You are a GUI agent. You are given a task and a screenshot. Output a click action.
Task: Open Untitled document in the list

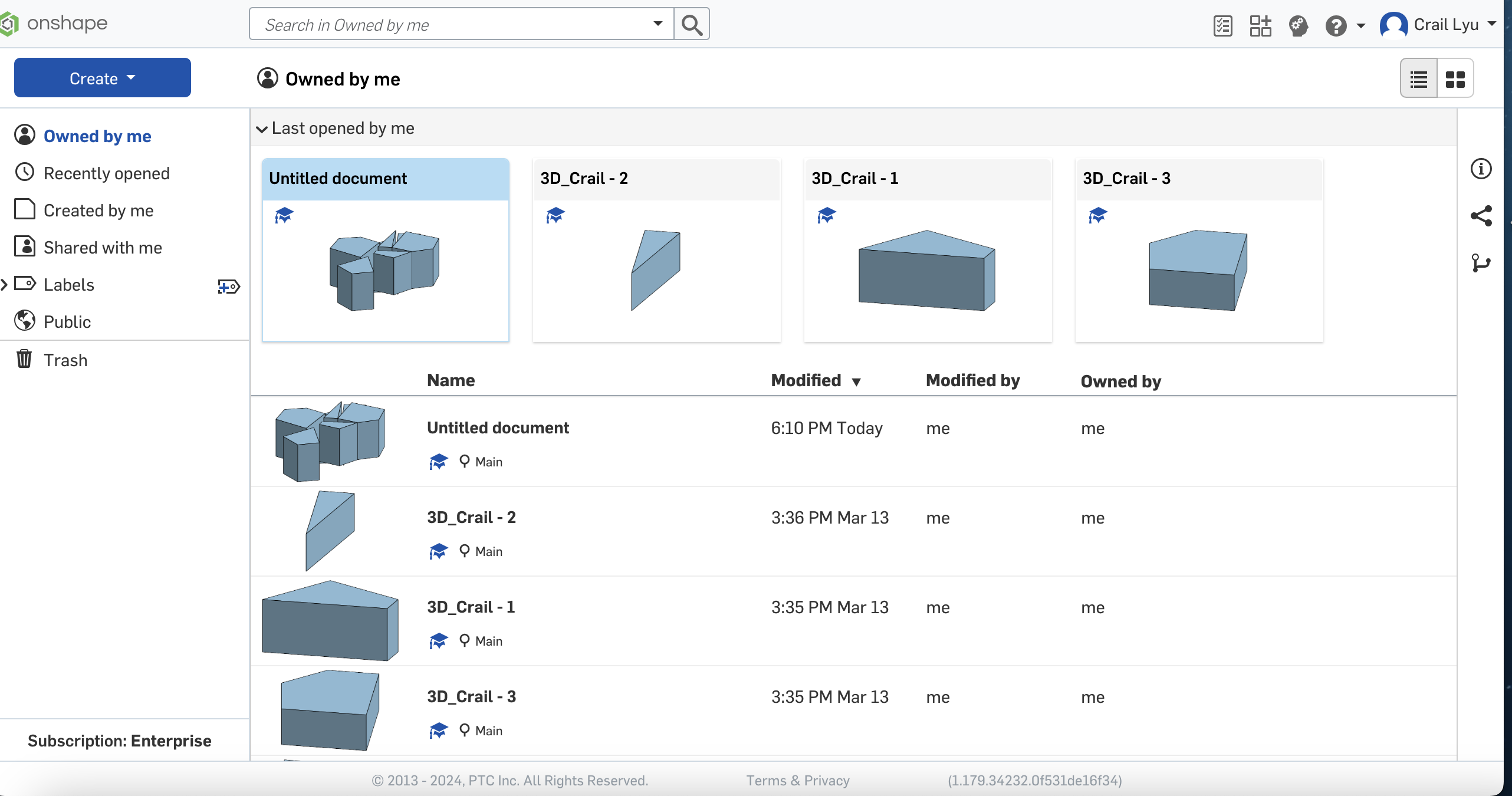click(x=498, y=427)
